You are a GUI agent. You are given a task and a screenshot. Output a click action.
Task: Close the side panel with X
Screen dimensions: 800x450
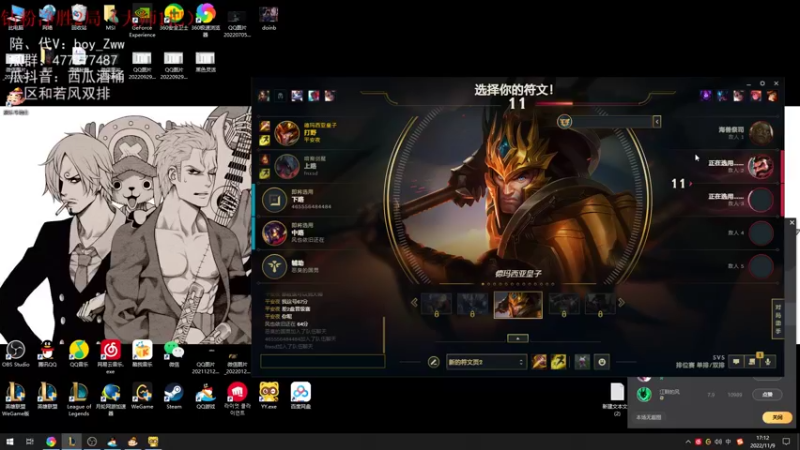792,222
